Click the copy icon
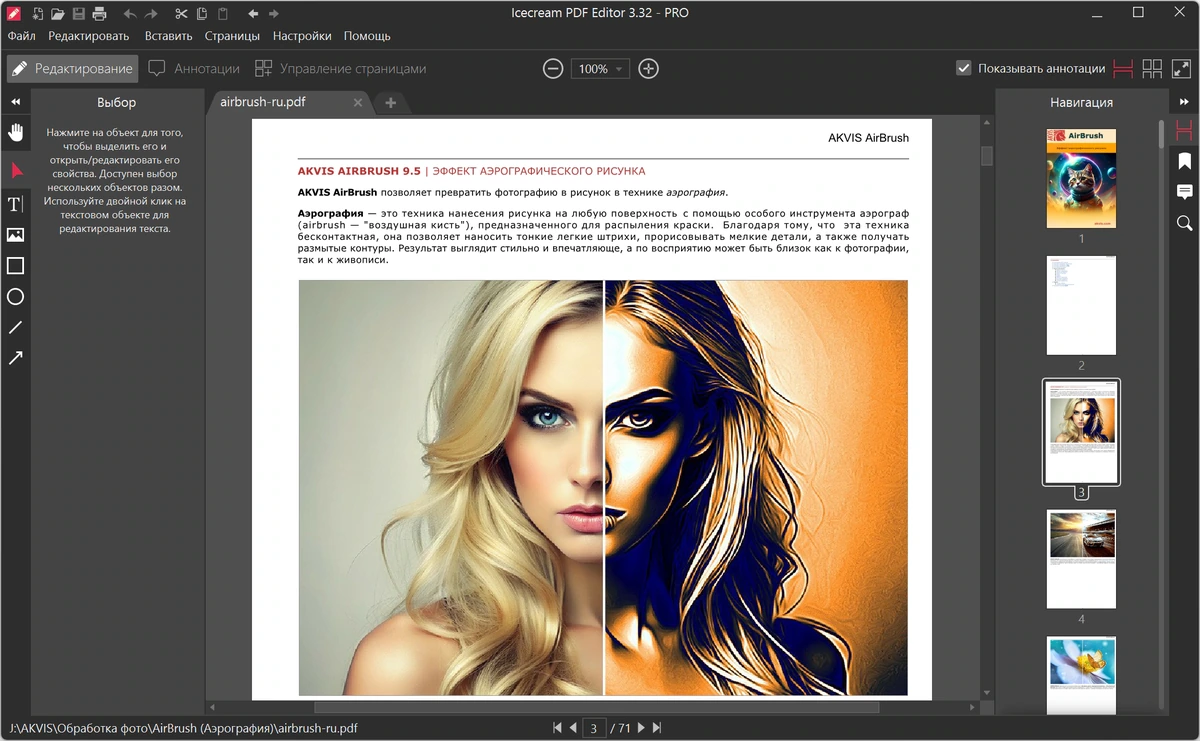1200x741 pixels. pos(202,14)
